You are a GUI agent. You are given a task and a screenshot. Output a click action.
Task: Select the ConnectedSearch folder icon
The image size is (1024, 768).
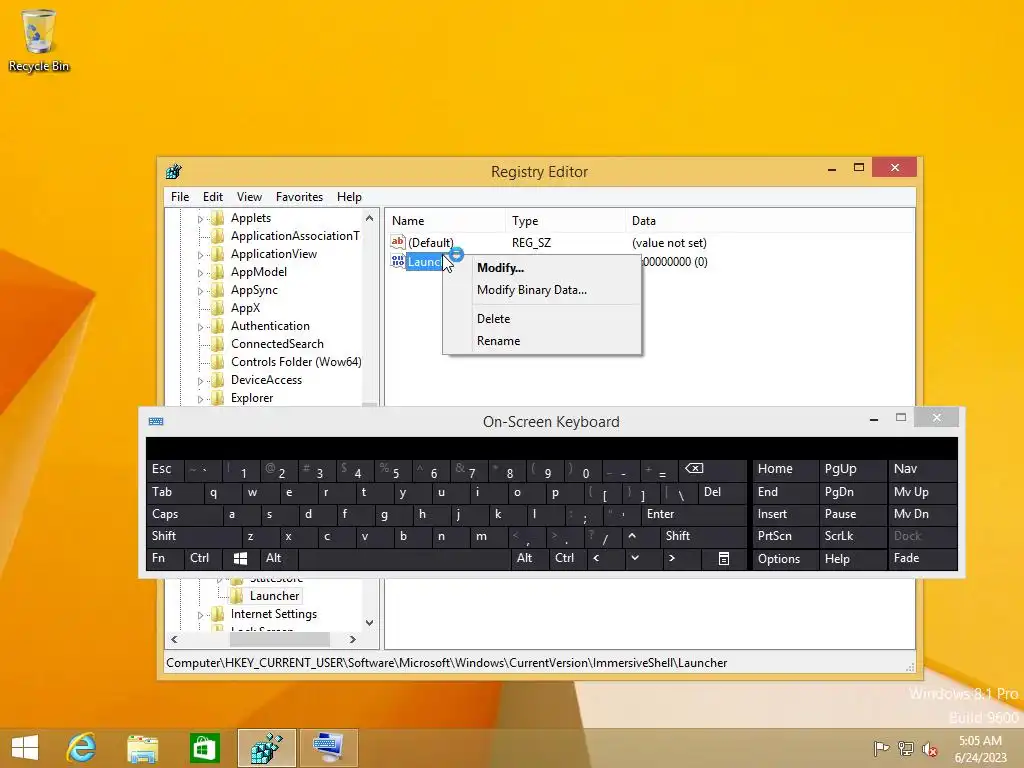[218, 344]
